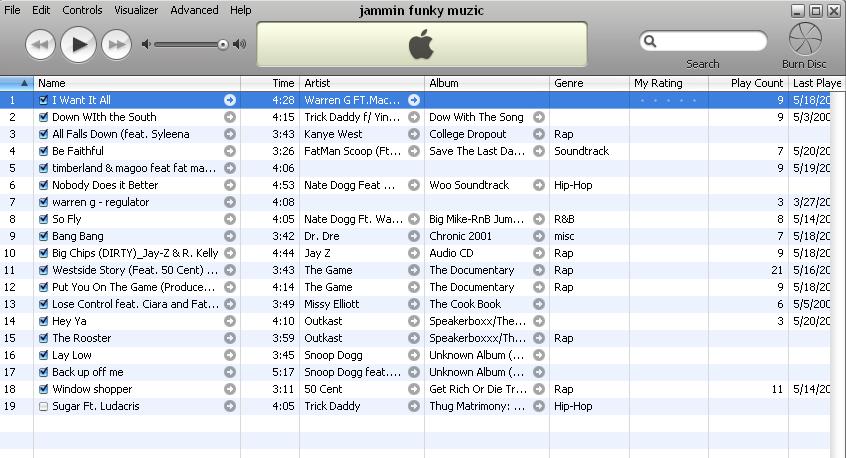Click the Burn Disc icon
The image size is (846, 458).
[x=805, y=38]
